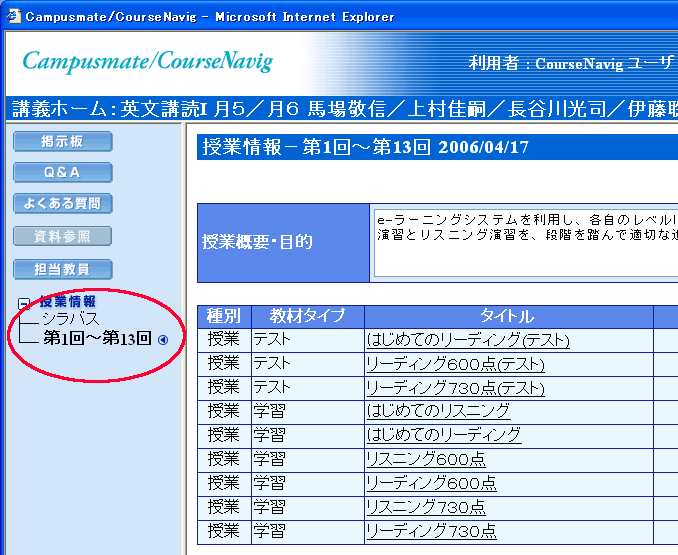
Task: Open the よくある質問 FAQ button
Action: pyautogui.click(x=63, y=204)
